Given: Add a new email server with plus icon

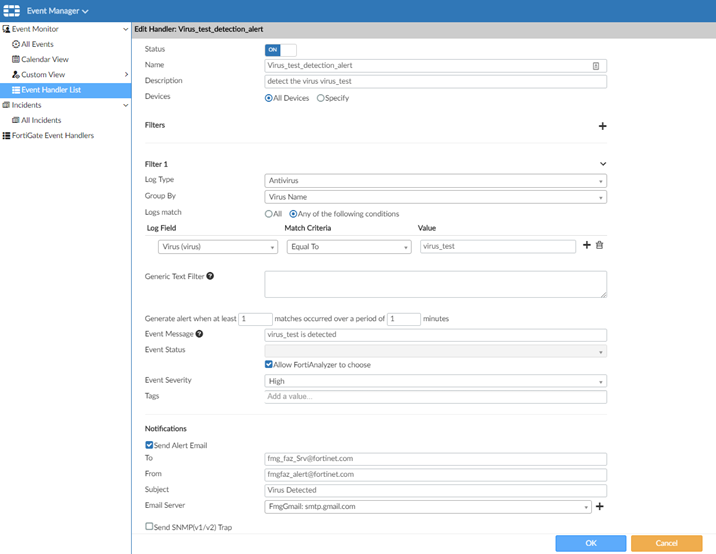Looking at the screenshot, I should (x=600, y=507).
